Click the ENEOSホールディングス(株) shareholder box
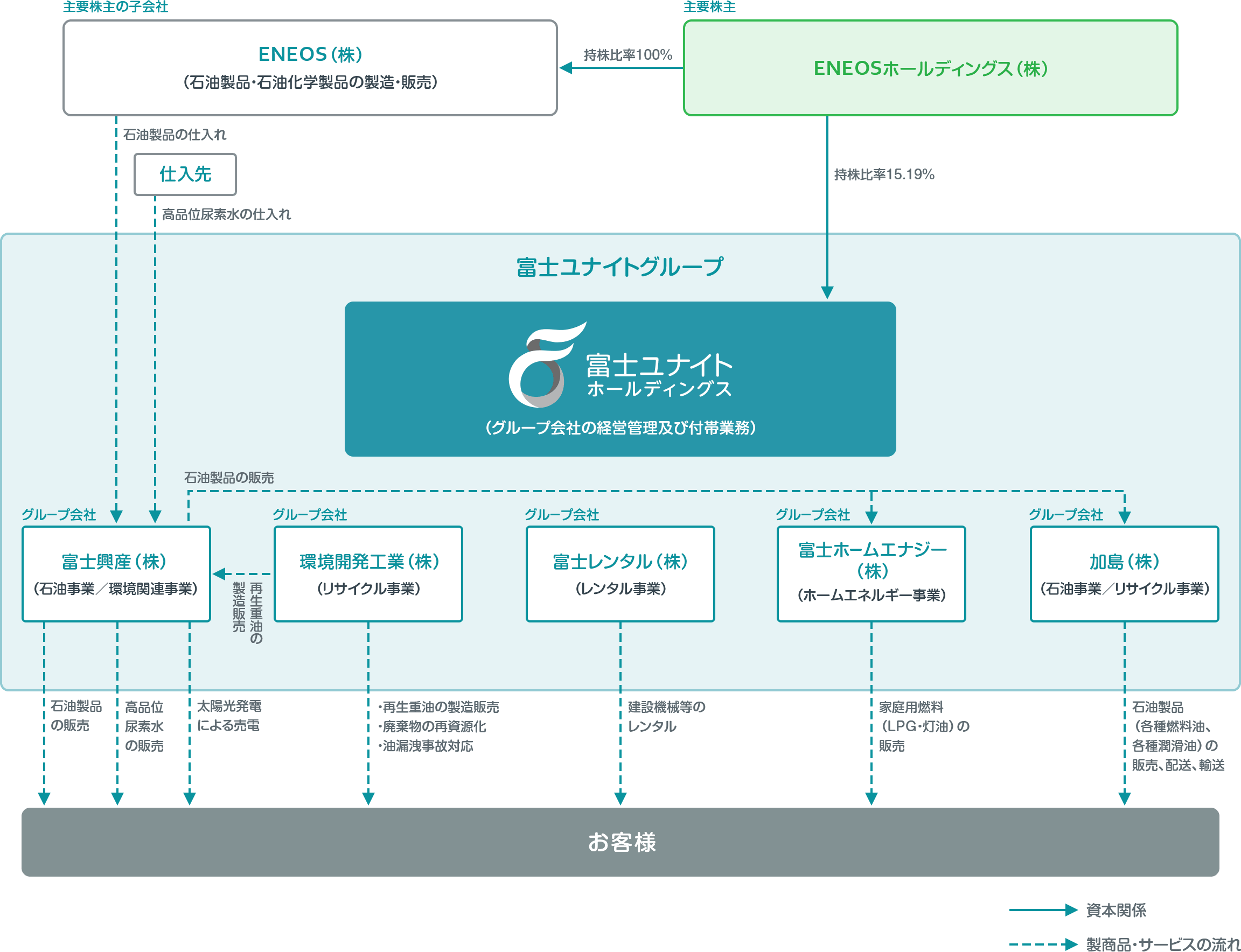 [930, 68]
